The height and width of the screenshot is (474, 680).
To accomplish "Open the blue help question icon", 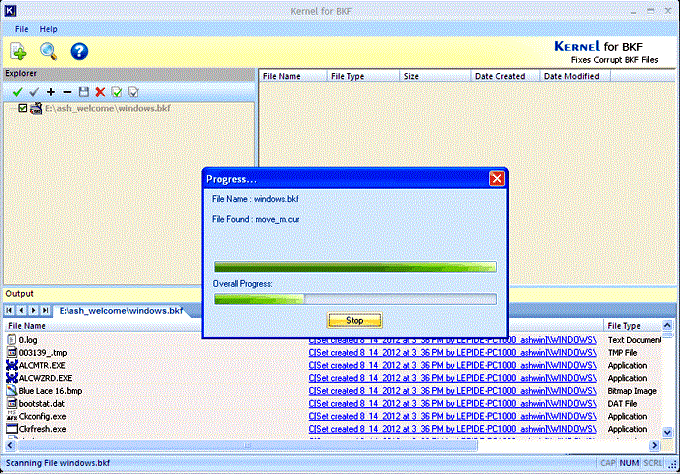I will [79, 51].
